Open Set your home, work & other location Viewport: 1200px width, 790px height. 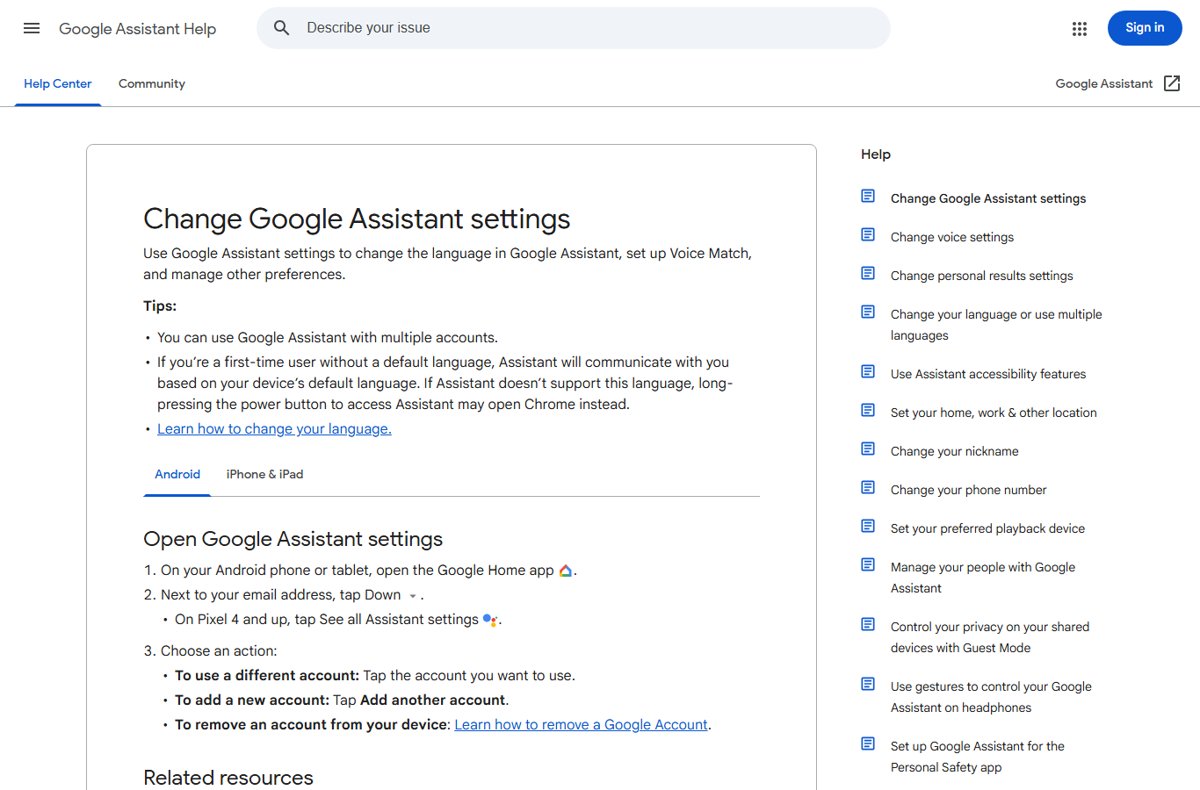click(994, 413)
